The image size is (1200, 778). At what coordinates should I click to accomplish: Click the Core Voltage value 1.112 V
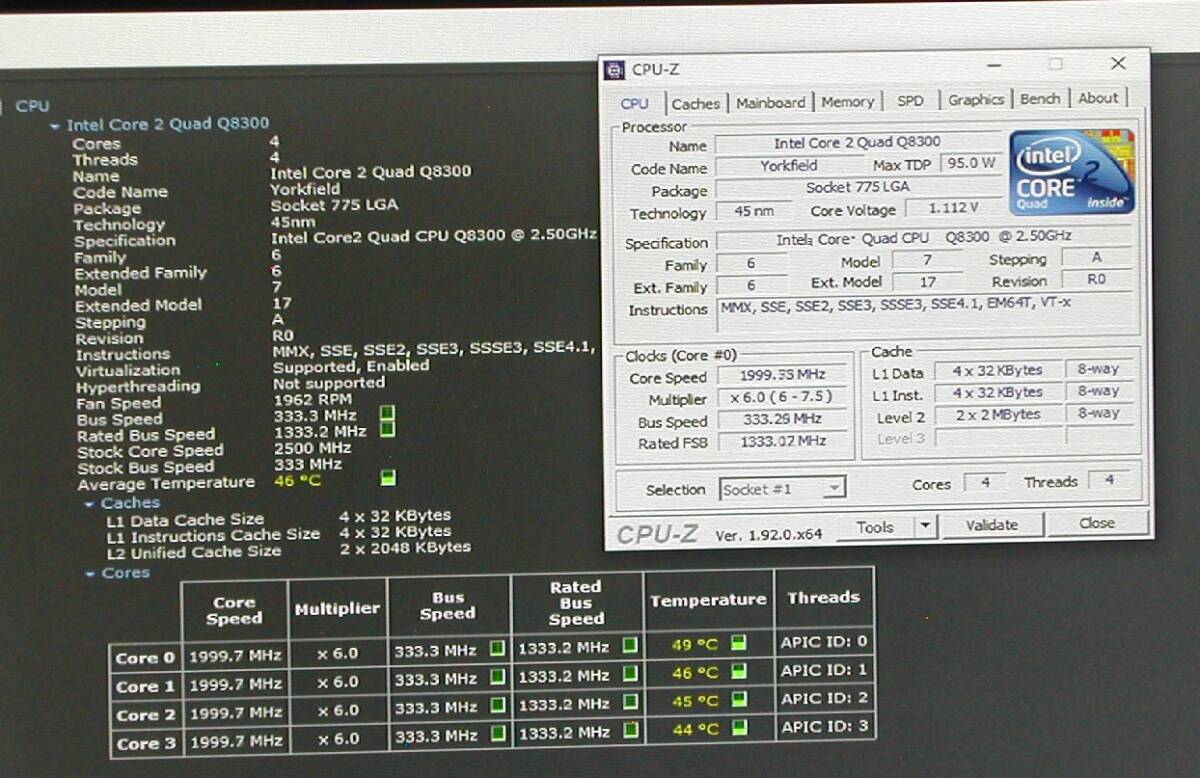[953, 208]
